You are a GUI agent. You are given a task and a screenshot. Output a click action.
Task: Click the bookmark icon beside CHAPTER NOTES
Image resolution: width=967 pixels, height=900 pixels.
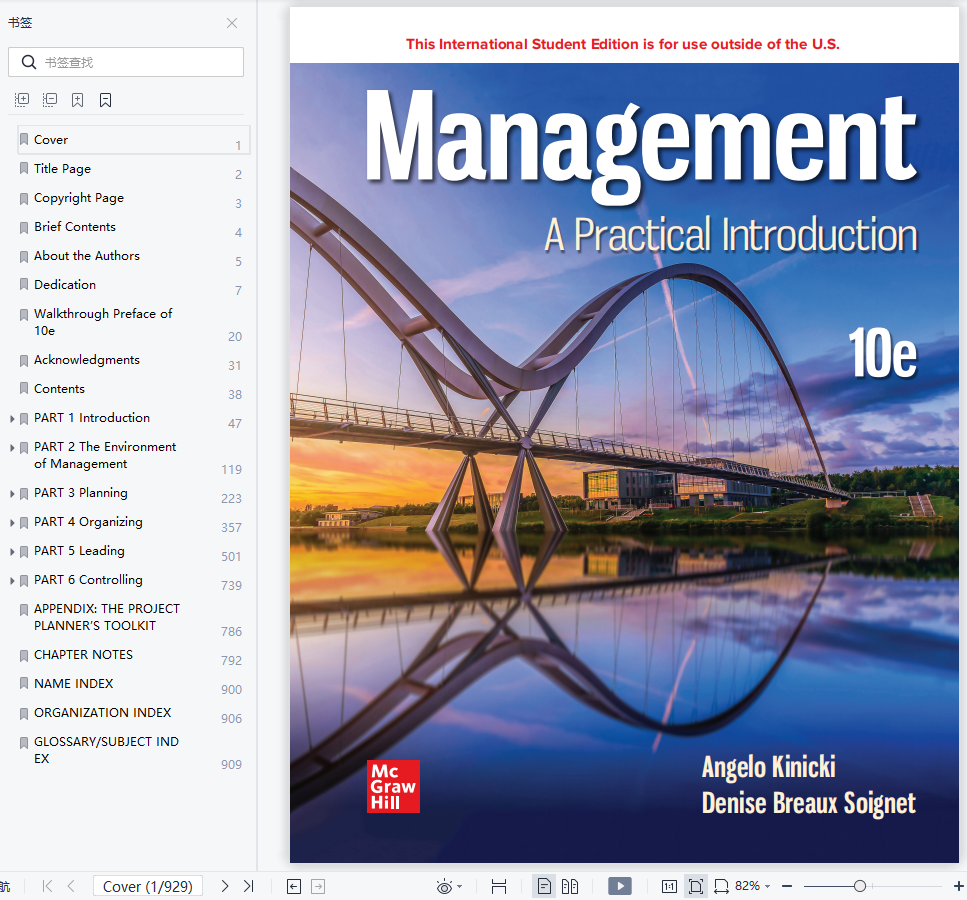click(x=24, y=656)
